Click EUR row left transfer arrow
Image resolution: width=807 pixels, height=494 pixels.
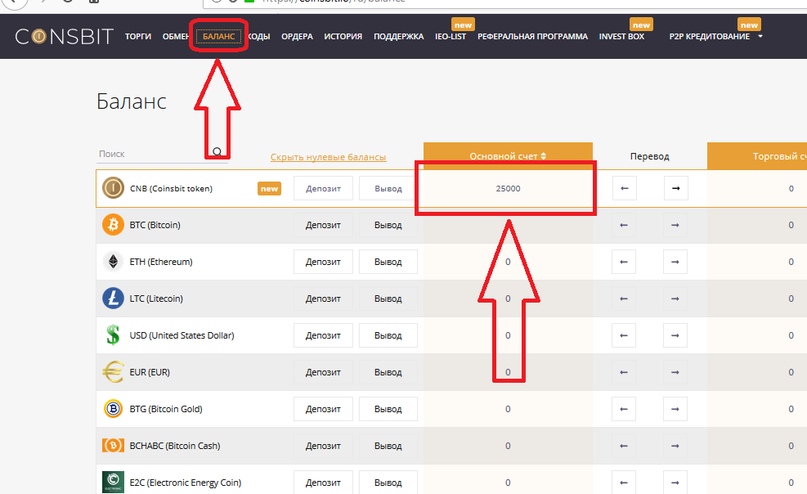pyautogui.click(x=624, y=372)
